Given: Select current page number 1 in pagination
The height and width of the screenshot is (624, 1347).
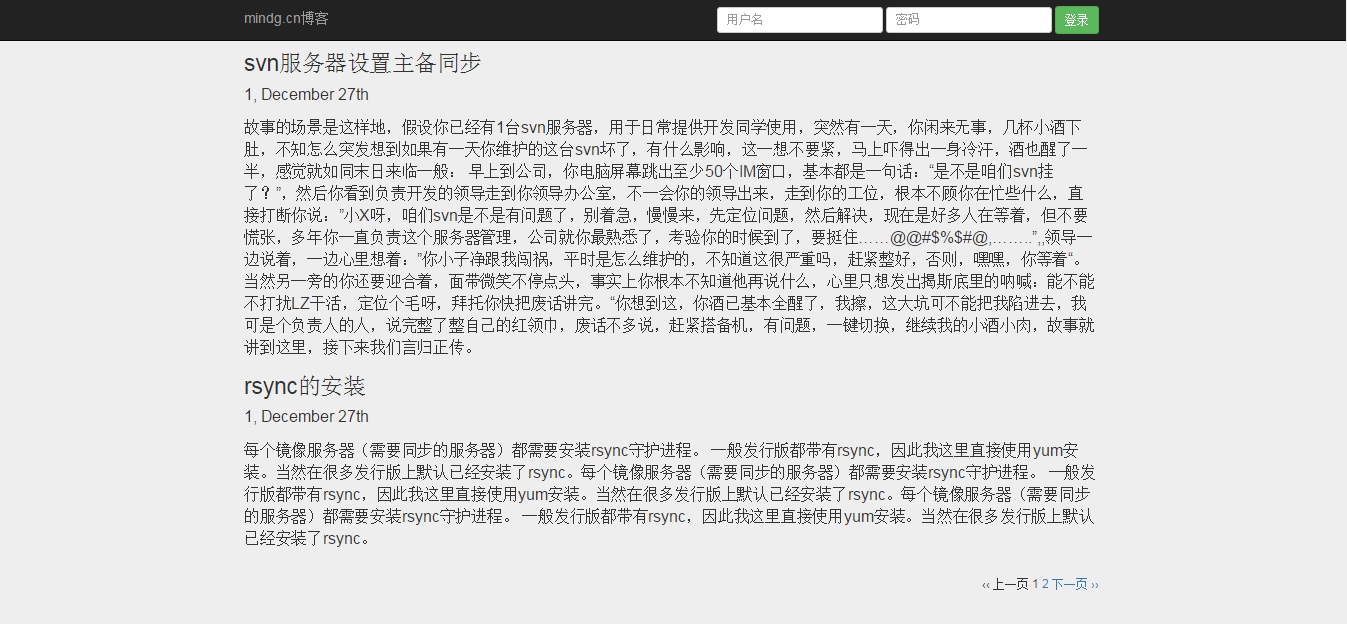Looking at the screenshot, I should pos(1036,584).
